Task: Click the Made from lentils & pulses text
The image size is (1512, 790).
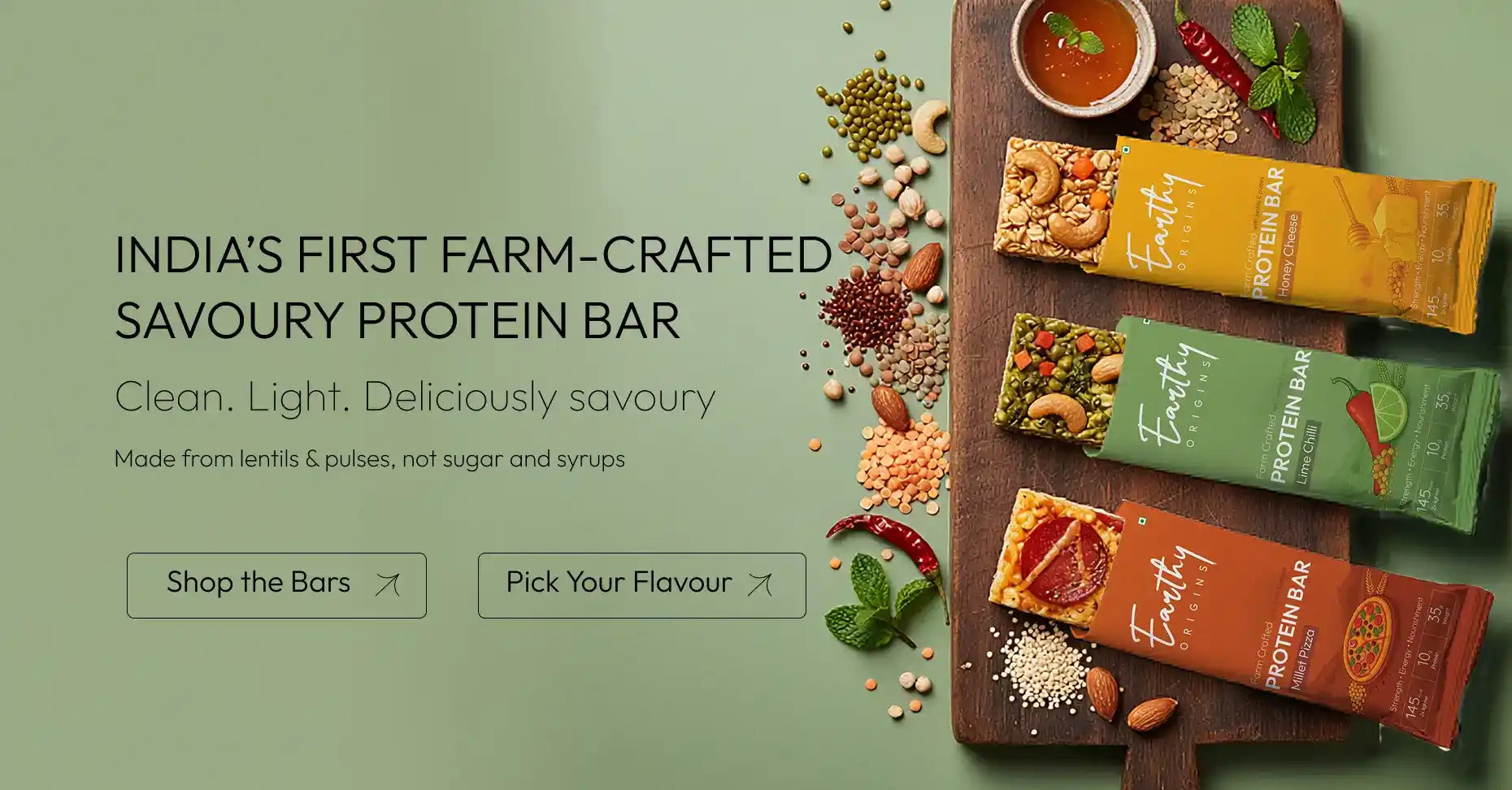Action: (370, 458)
